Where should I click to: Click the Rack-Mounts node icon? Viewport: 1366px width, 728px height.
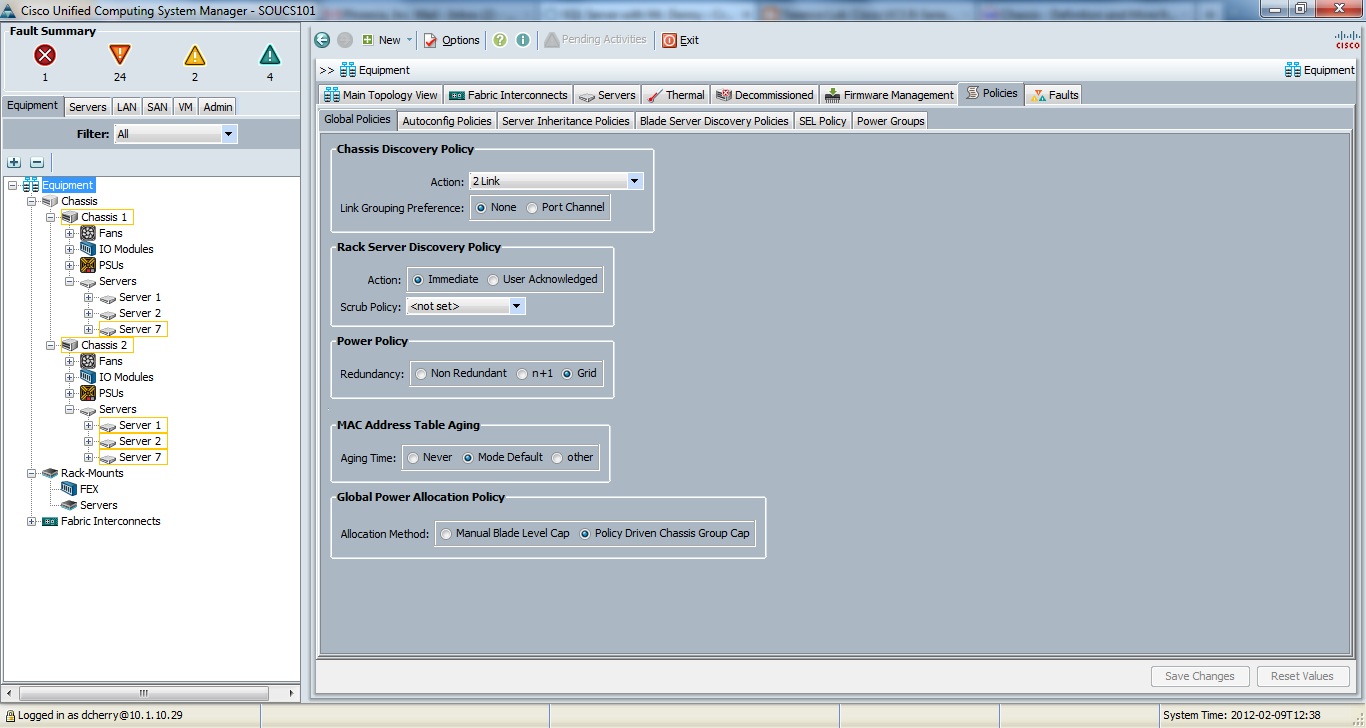pyautogui.click(x=50, y=473)
